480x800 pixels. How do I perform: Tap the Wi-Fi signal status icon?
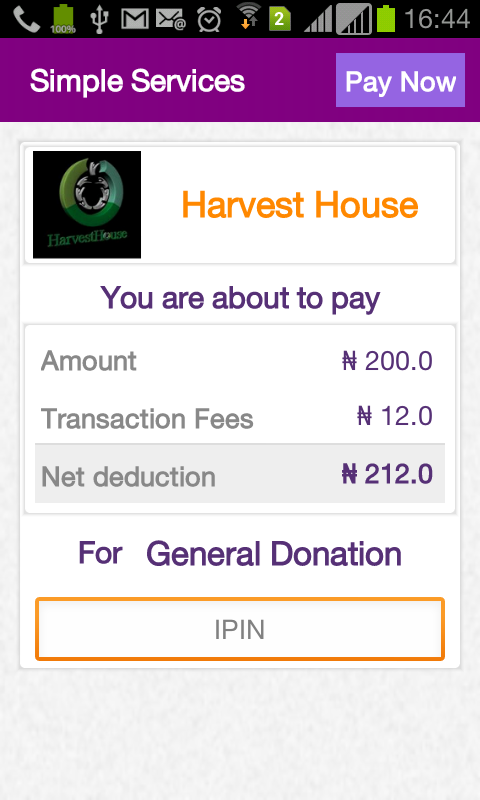click(x=248, y=16)
